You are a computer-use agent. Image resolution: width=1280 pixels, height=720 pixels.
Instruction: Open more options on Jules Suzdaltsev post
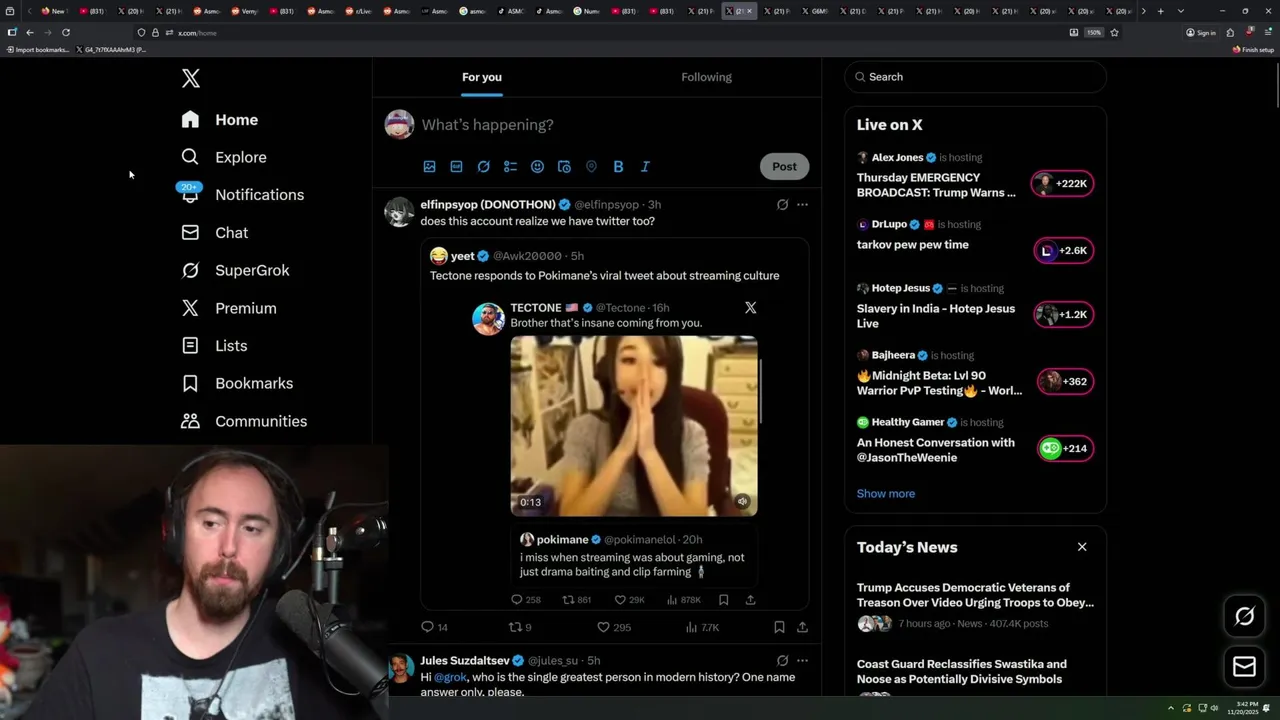(x=802, y=660)
